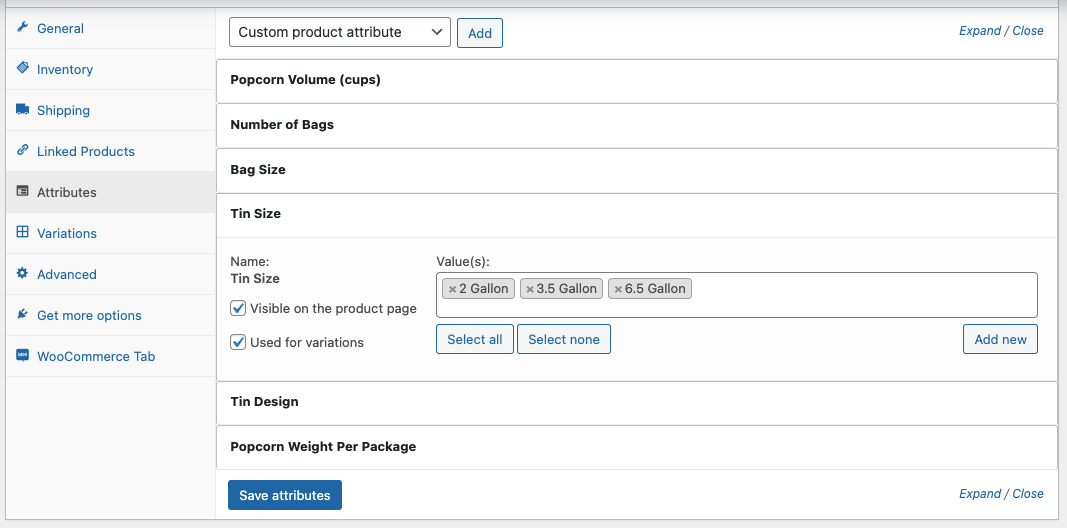Image resolution: width=1067 pixels, height=528 pixels.
Task: Remove the 2 Gallon value tag
Action: click(453, 289)
